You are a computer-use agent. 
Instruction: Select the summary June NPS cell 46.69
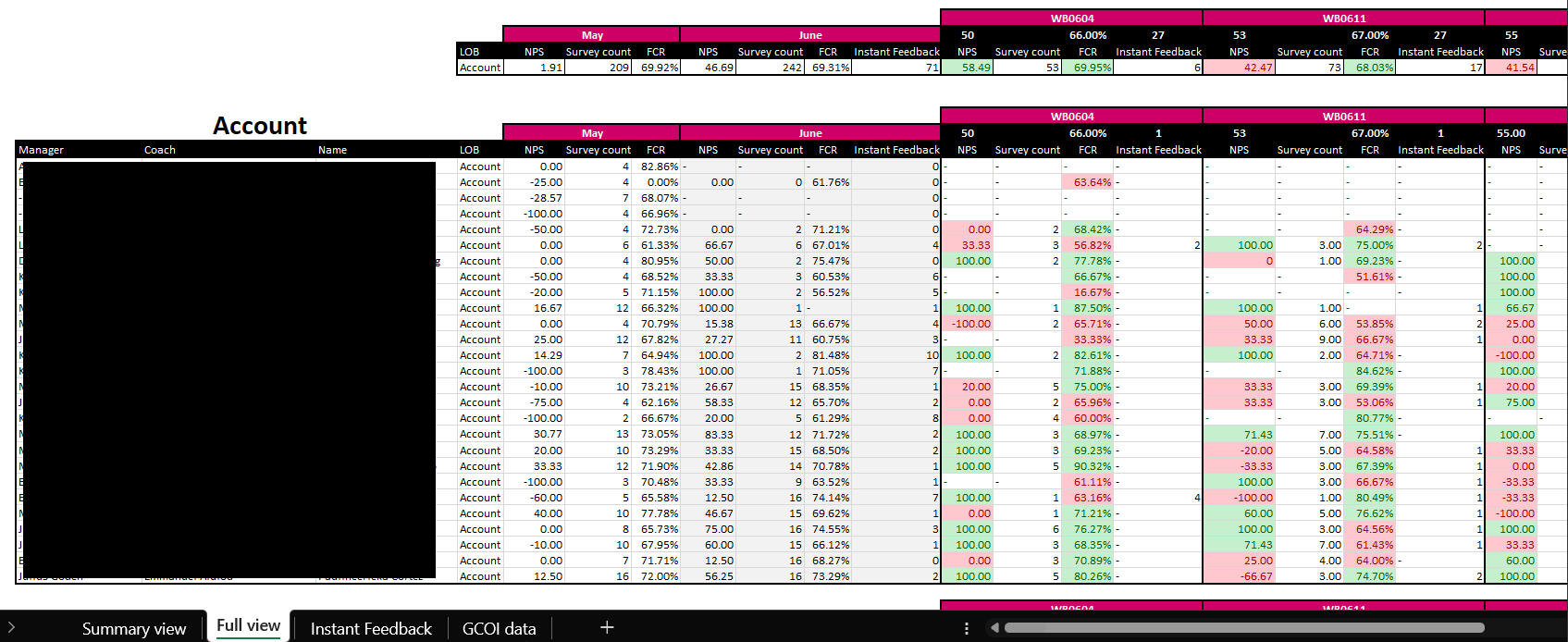(x=710, y=68)
